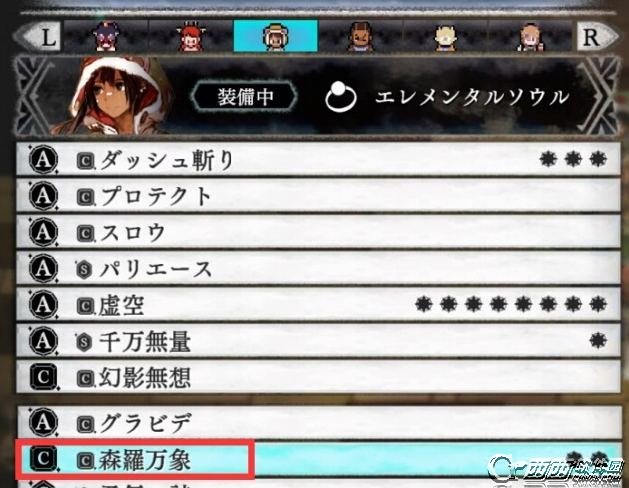Select the brown-haired girl character sprite

(531, 37)
